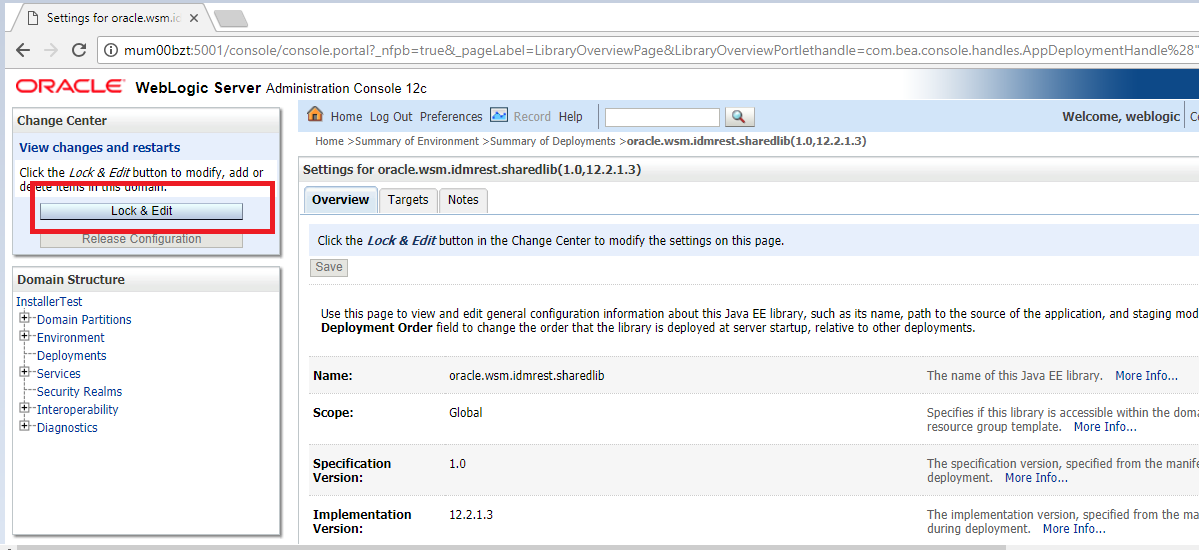Click the site info icon in address bar
The width and height of the screenshot is (1199, 550).
coord(111,50)
